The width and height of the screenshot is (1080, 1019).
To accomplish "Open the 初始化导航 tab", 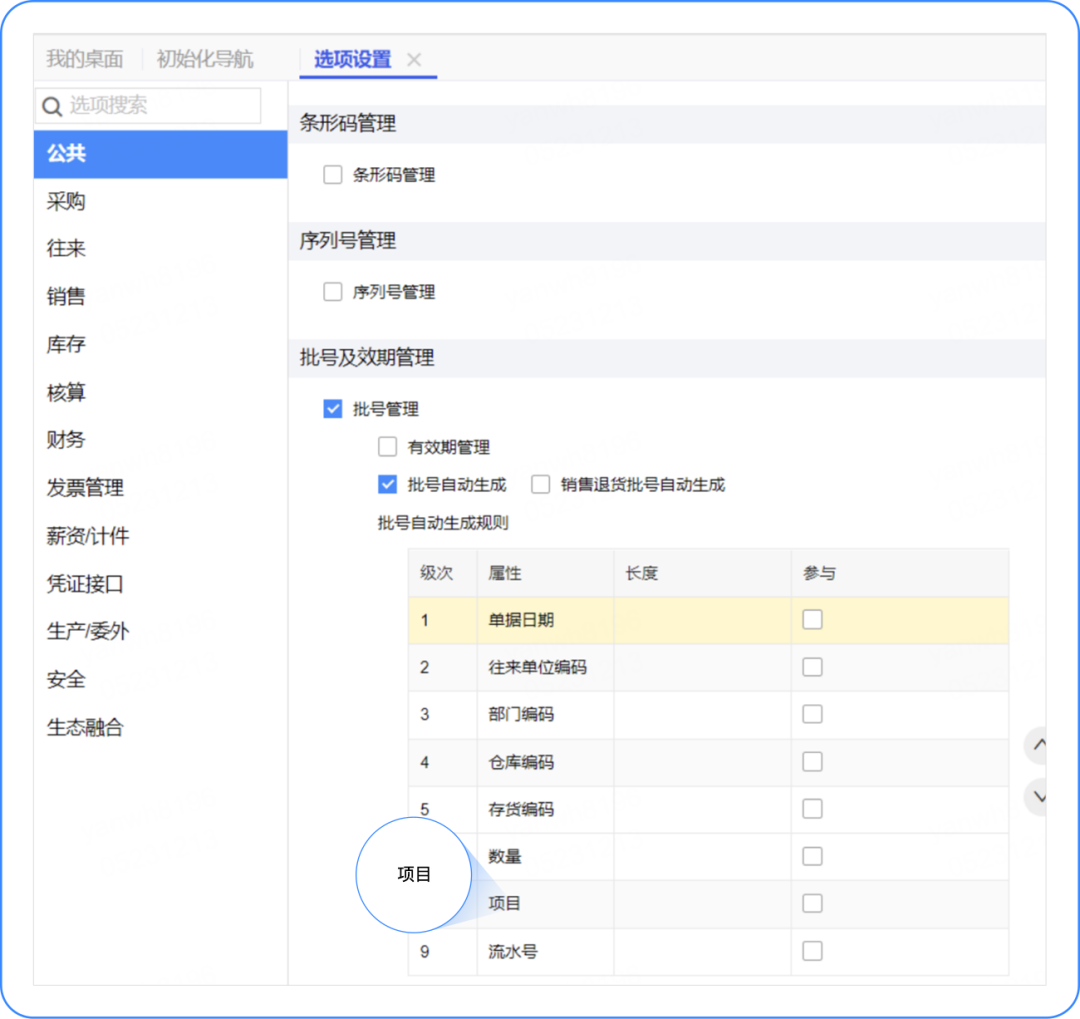I will pyautogui.click(x=203, y=59).
